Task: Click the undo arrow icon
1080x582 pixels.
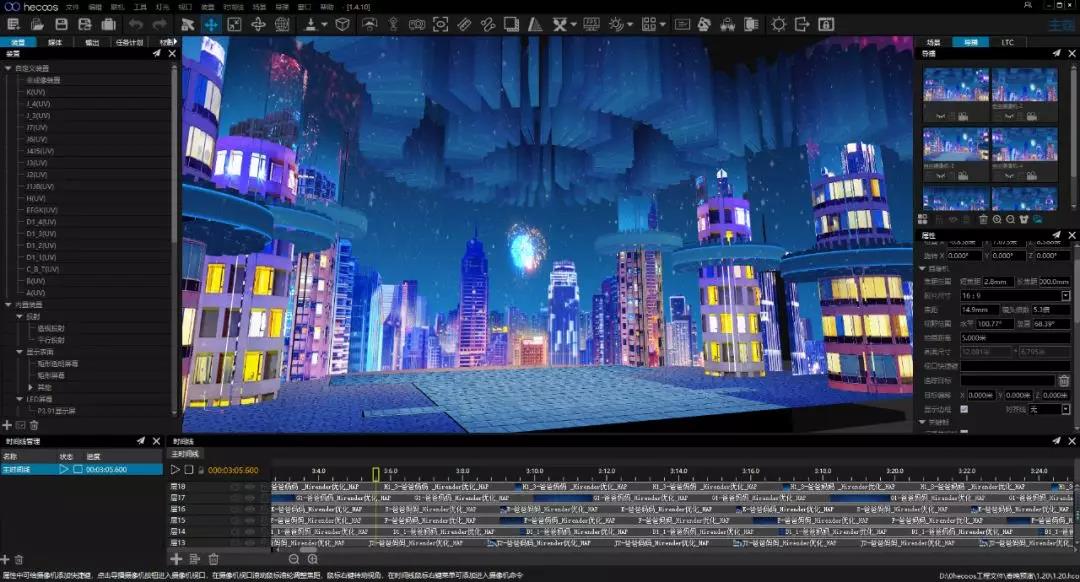Action: tap(136, 25)
